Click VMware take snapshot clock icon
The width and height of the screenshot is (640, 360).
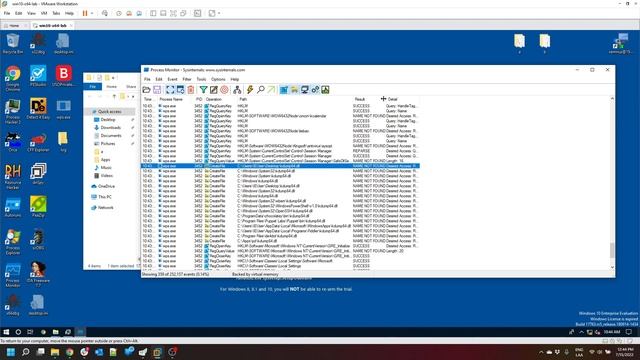coord(119,13)
